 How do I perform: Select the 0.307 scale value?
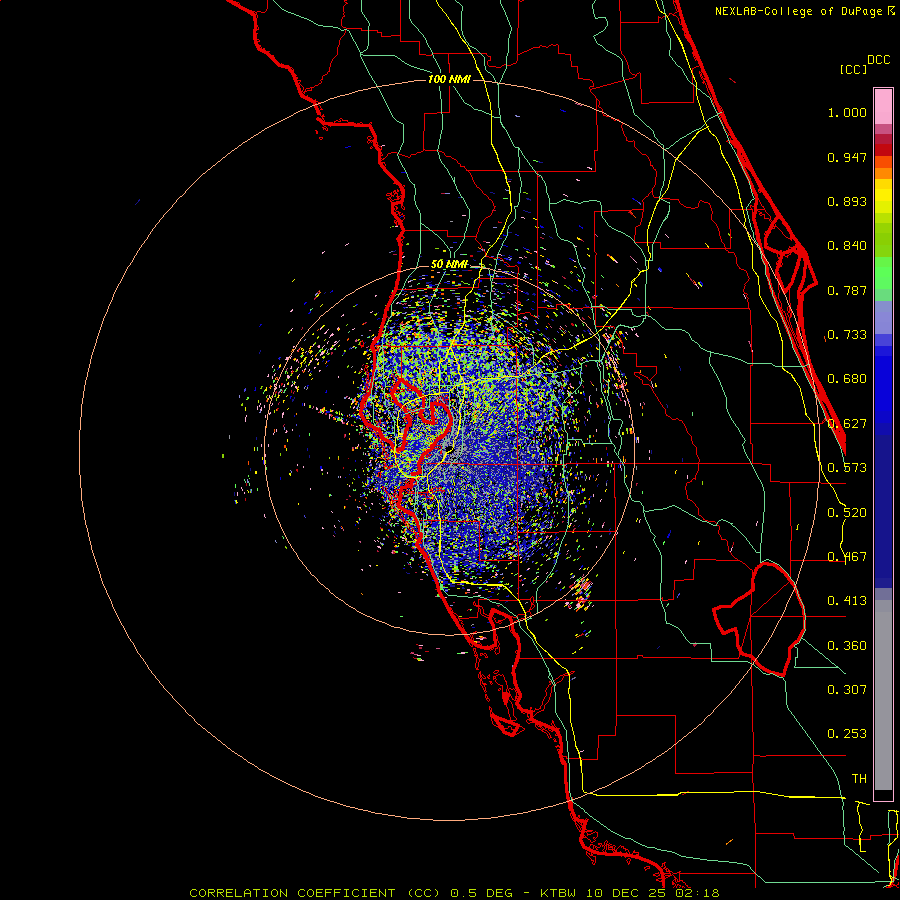[x=847, y=690]
